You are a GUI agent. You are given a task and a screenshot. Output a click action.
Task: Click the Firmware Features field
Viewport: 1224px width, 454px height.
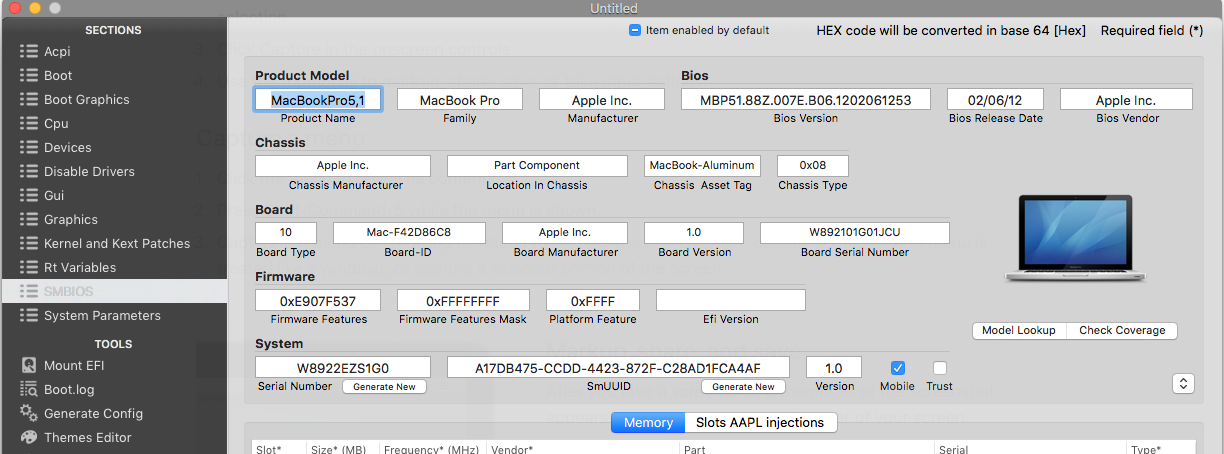coord(318,300)
